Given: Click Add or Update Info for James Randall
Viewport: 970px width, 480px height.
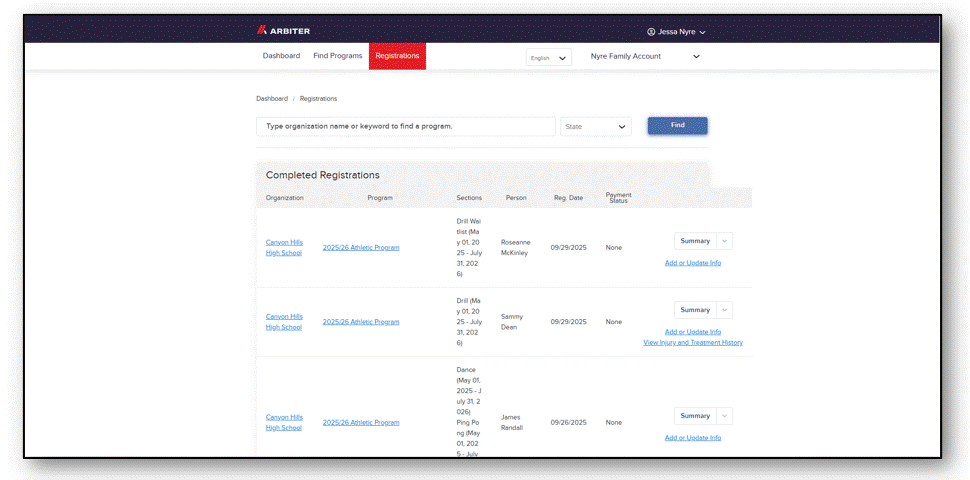Looking at the screenshot, I should click(693, 438).
